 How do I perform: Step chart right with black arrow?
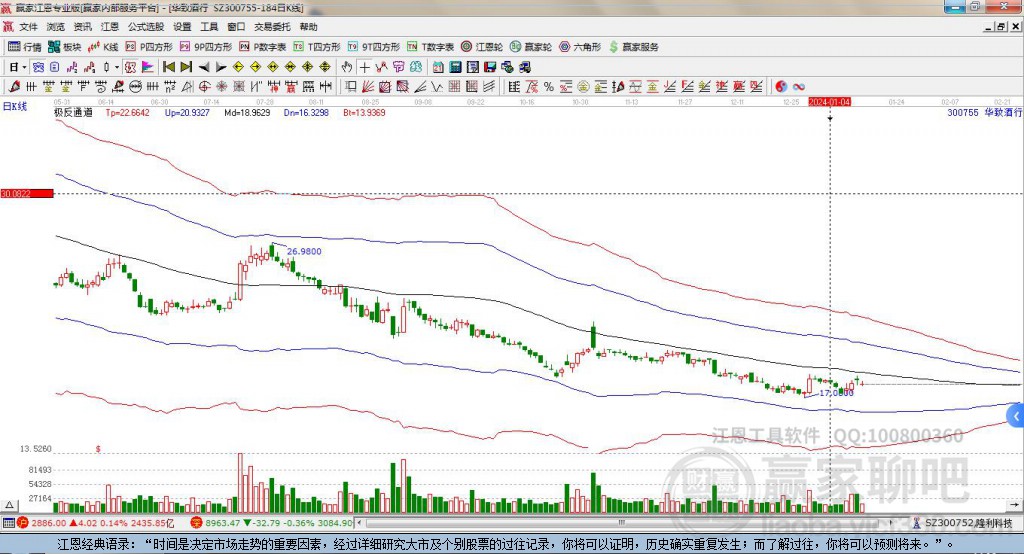[221, 67]
